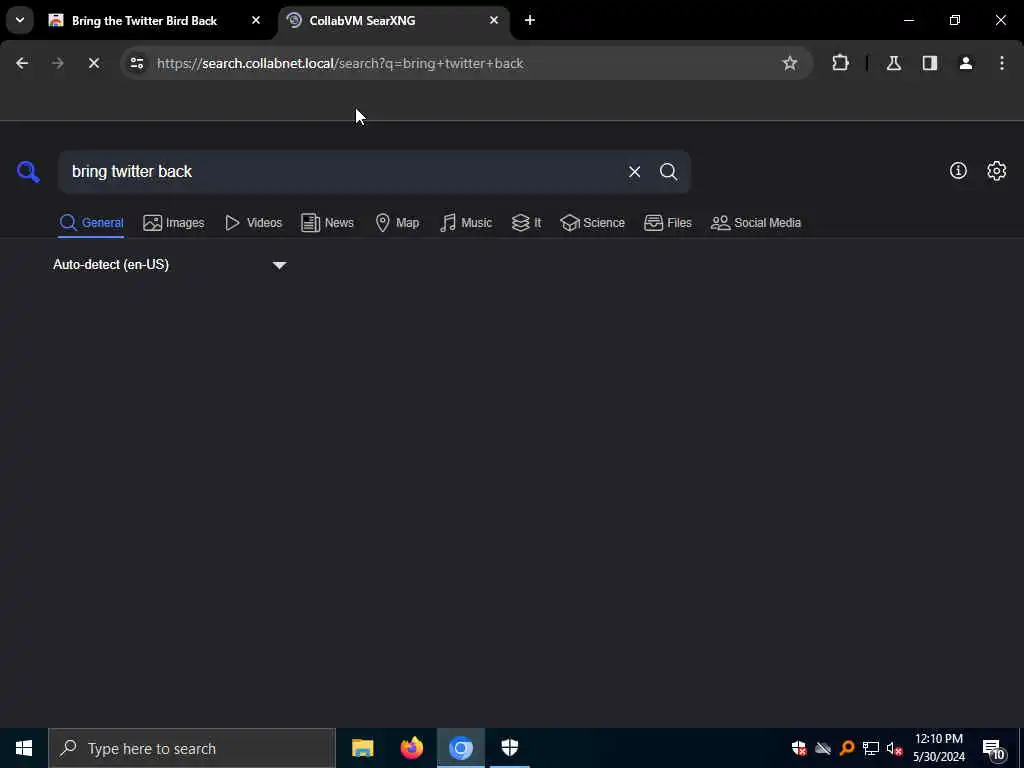Open Chrome Labs flask icon

(x=893, y=63)
